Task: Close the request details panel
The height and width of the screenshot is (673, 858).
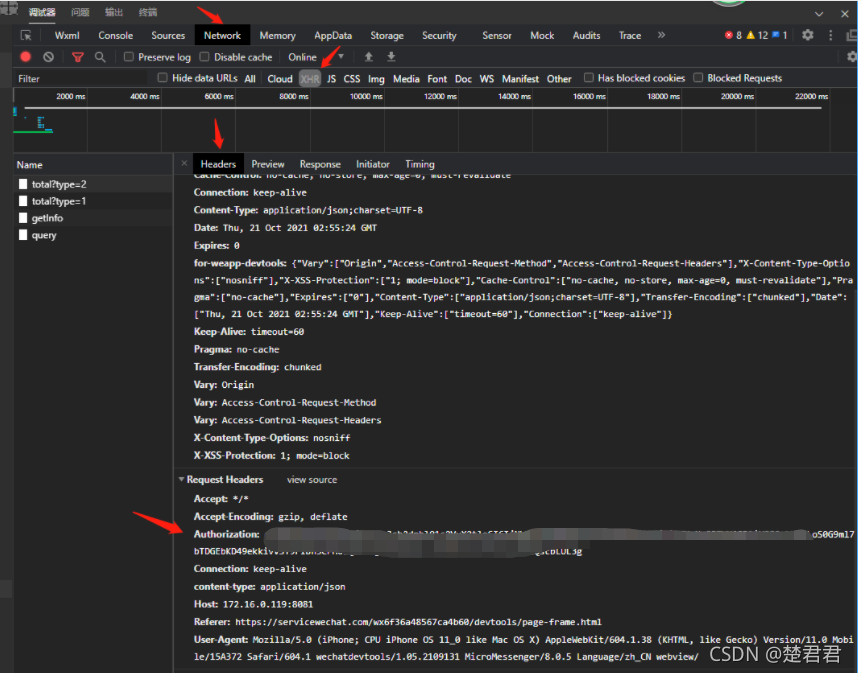Action: (x=184, y=163)
